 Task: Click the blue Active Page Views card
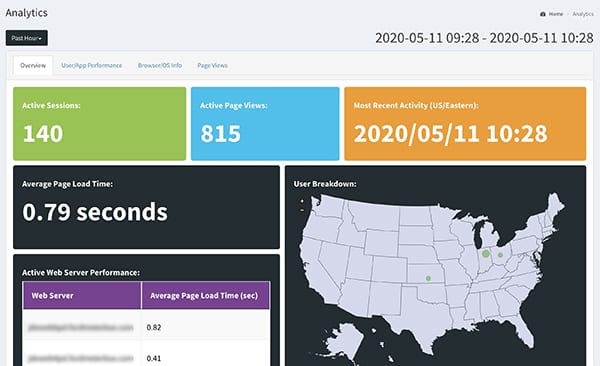coord(265,124)
